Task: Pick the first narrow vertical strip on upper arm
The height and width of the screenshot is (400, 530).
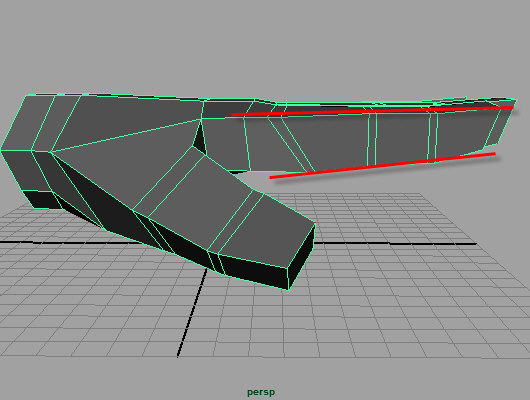Action: [372, 139]
